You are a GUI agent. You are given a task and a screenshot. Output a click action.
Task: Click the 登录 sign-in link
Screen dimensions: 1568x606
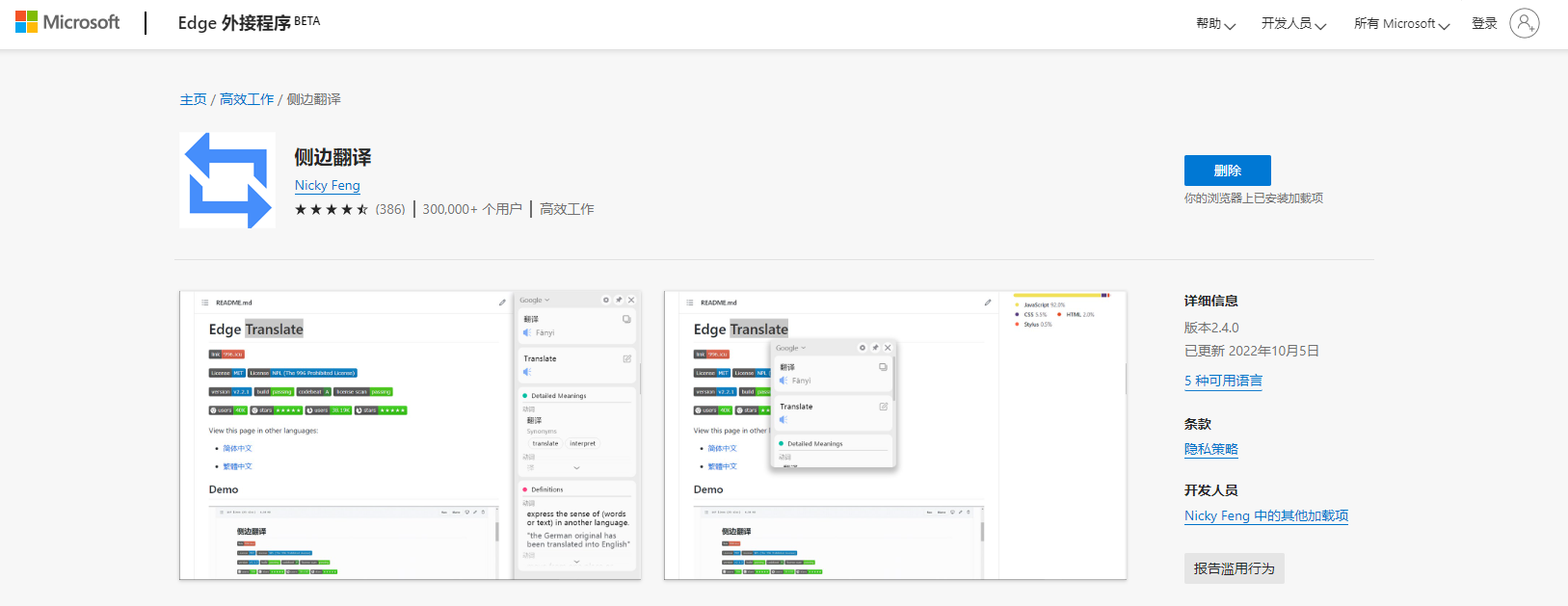(1484, 24)
